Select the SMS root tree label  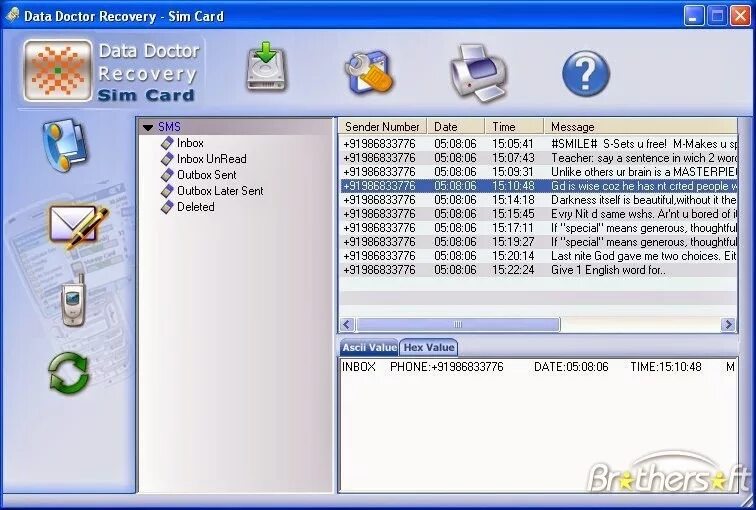pos(169,127)
